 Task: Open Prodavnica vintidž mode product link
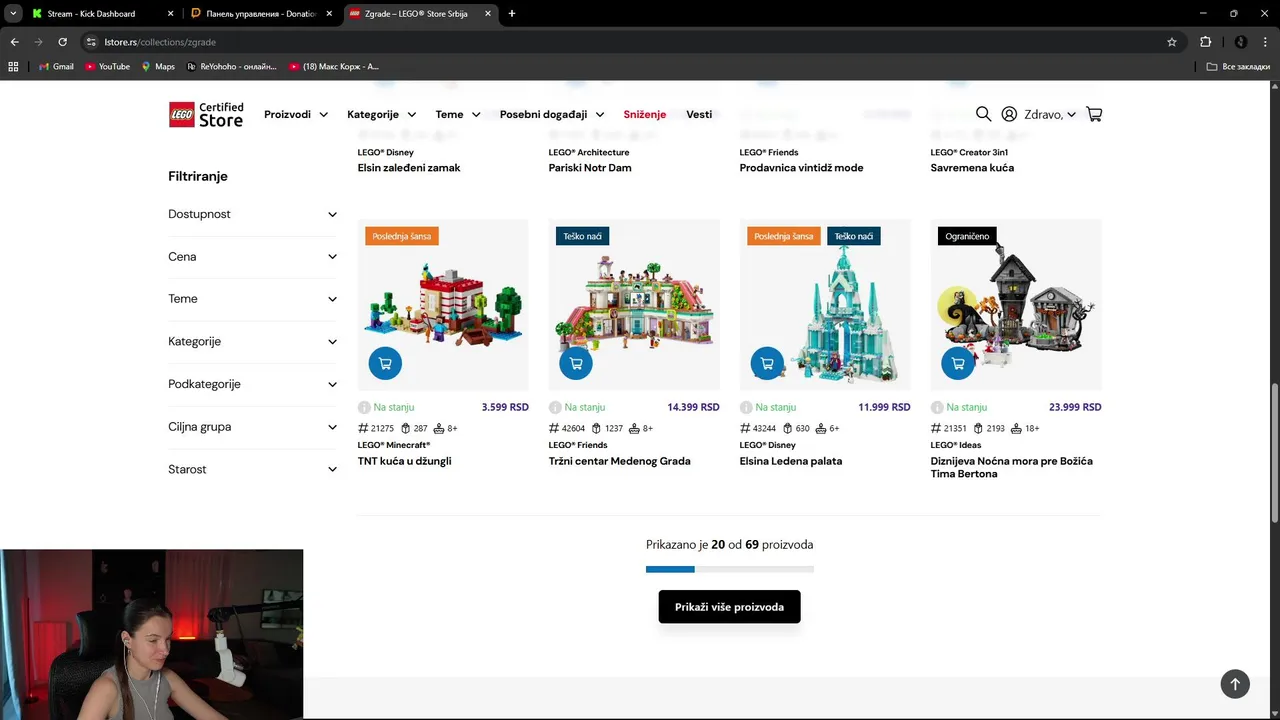coord(801,168)
